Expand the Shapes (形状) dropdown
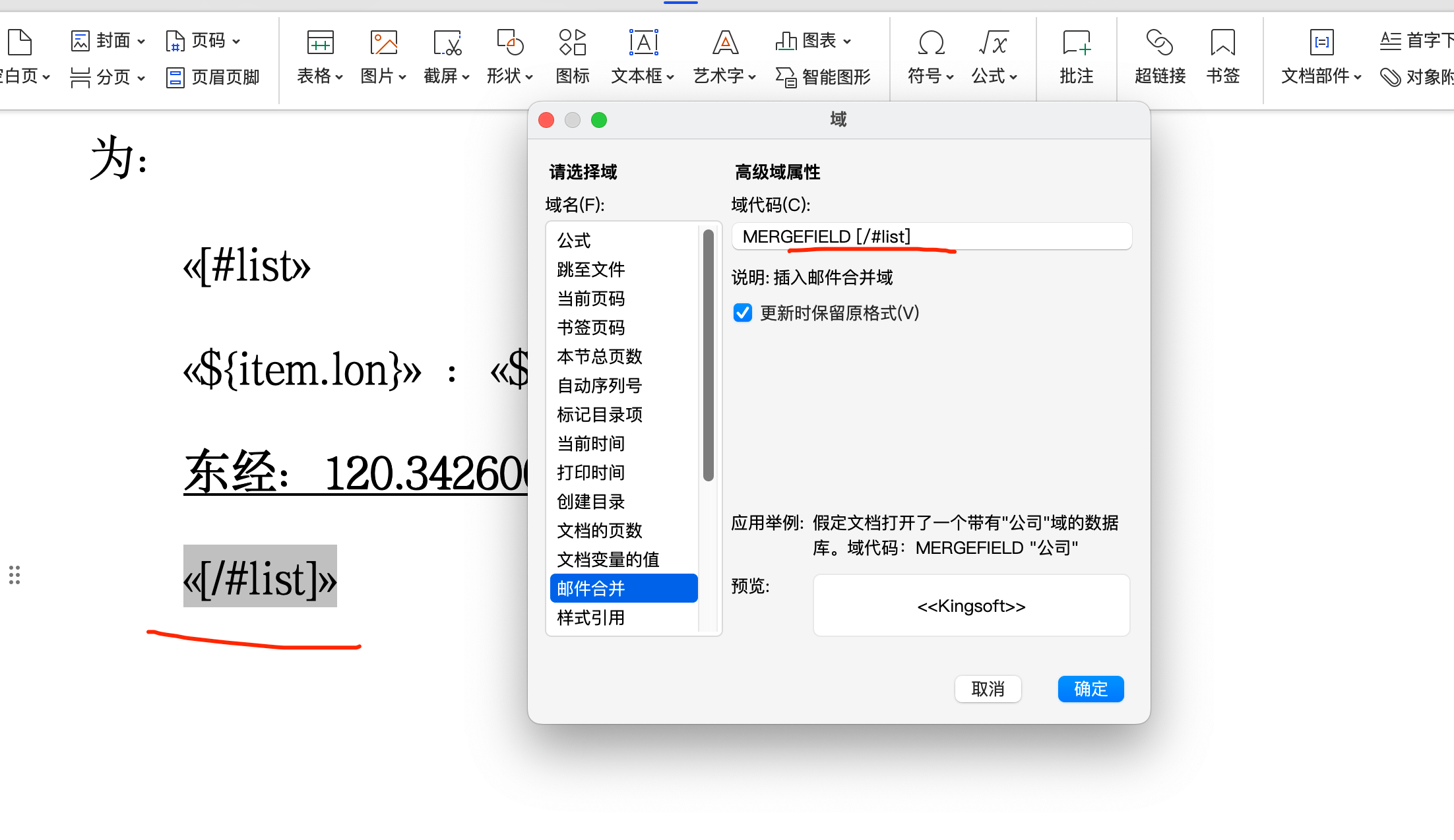Image resolution: width=1454 pixels, height=840 pixels. [529, 77]
